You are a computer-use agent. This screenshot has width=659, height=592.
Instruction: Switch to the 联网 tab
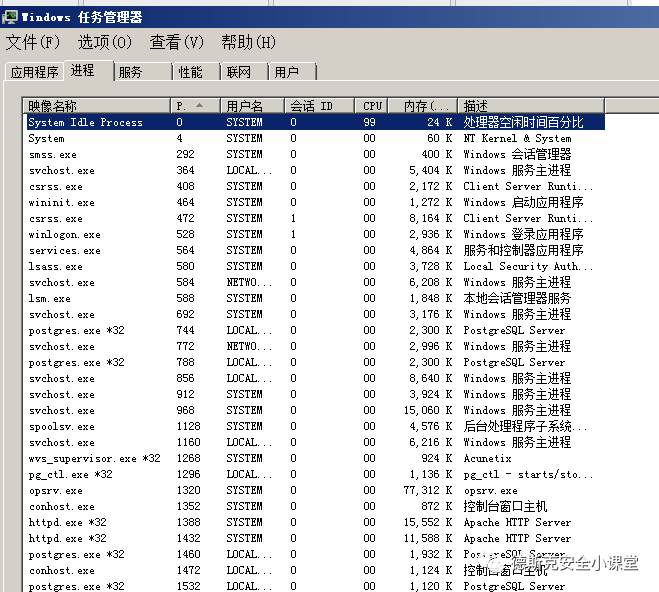[x=238, y=73]
